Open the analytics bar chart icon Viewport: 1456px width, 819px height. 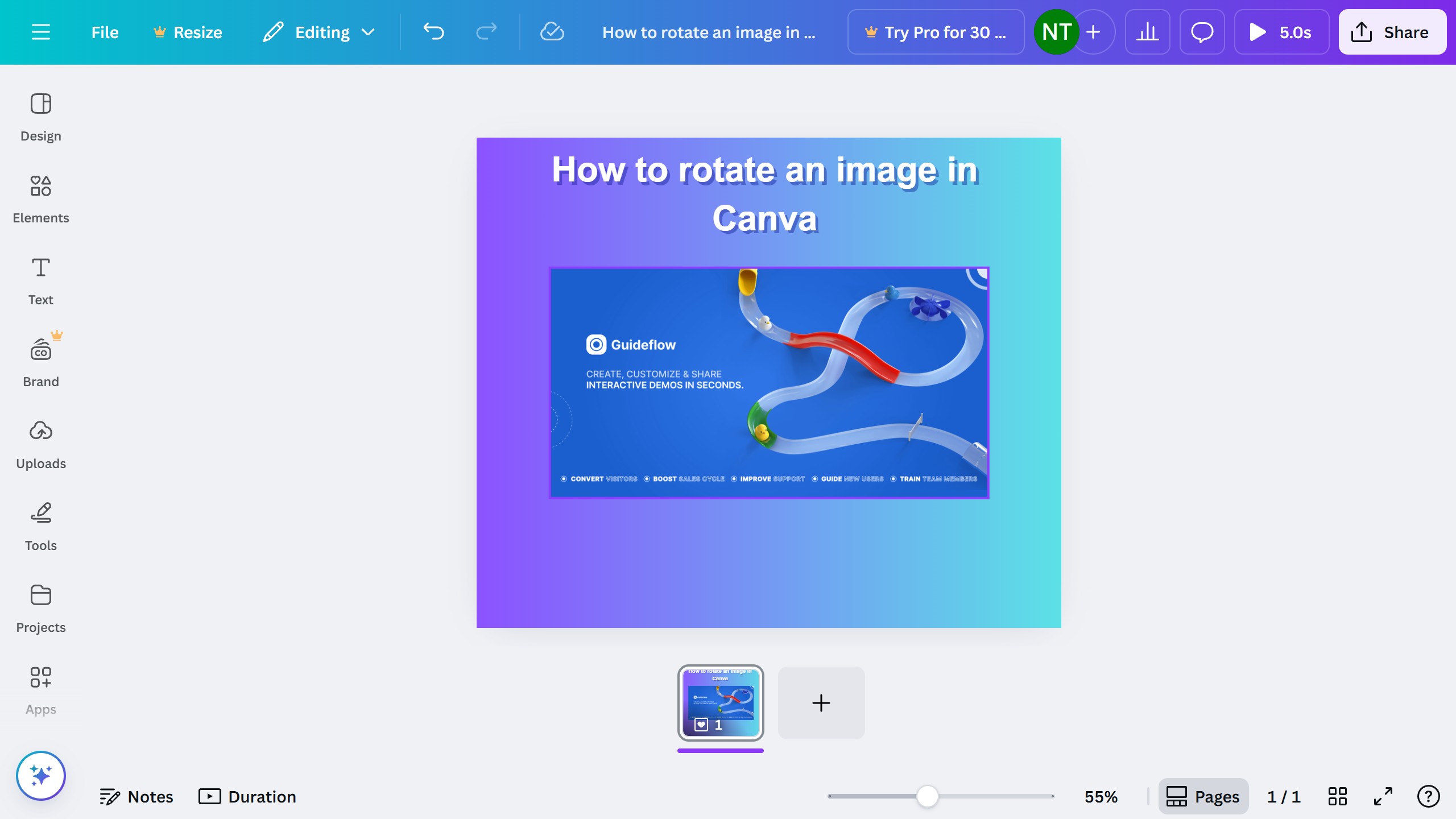(x=1147, y=32)
